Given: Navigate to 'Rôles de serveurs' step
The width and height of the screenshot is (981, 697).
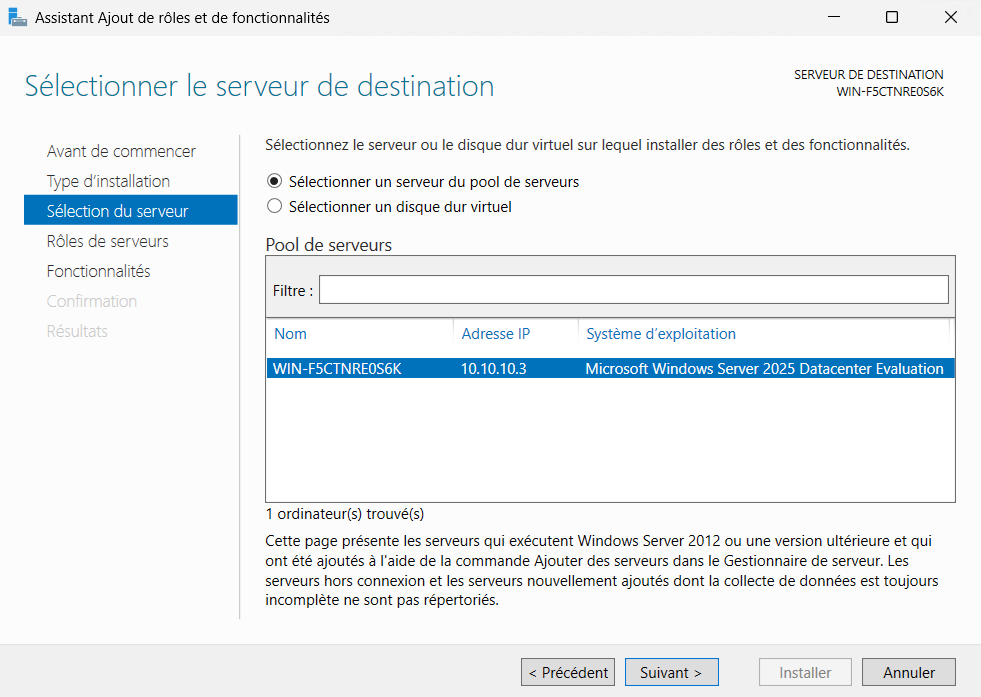Looking at the screenshot, I should [x=107, y=241].
